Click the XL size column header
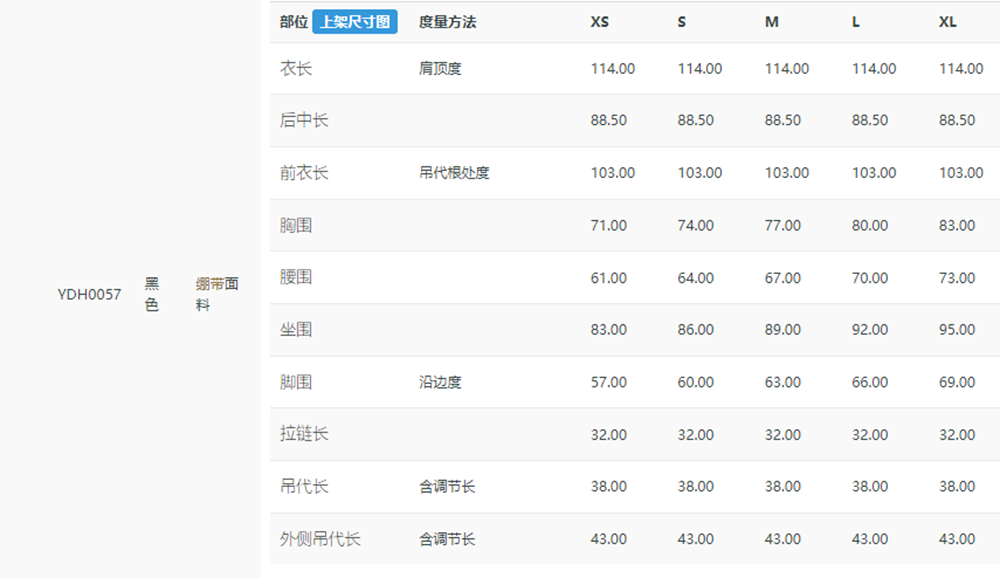Image resolution: width=1000 pixels, height=578 pixels. tap(948, 22)
